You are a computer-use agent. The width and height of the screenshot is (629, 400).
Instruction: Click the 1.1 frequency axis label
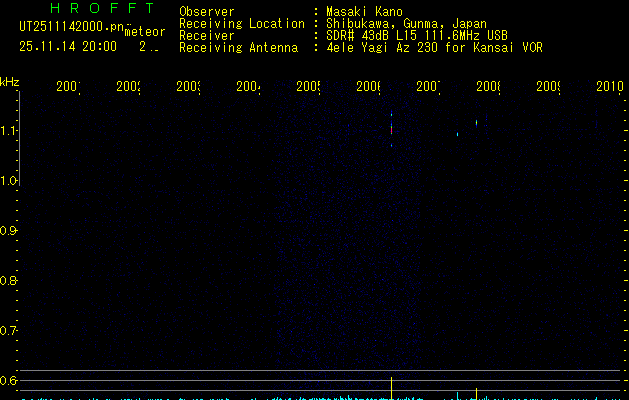(x=8, y=130)
